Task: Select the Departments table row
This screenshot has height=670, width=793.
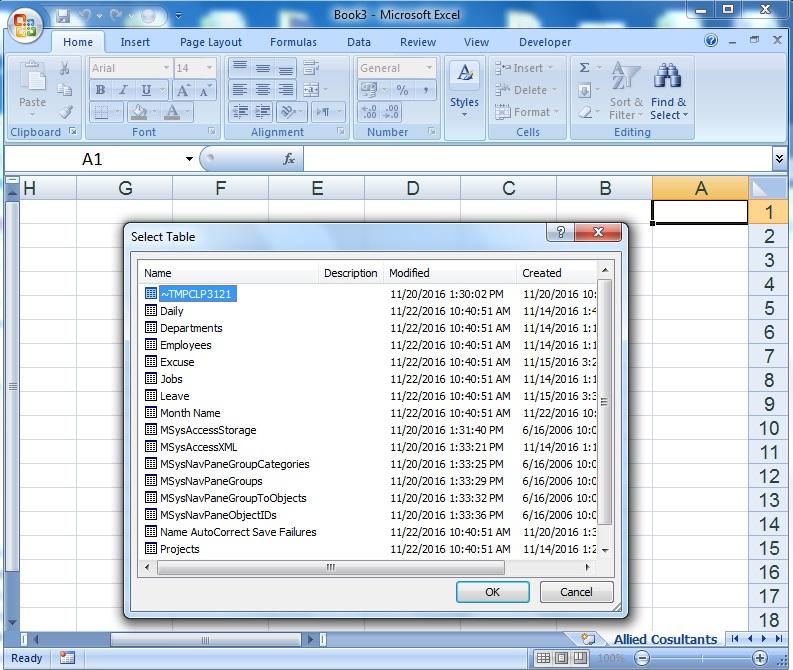Action: [x=369, y=328]
